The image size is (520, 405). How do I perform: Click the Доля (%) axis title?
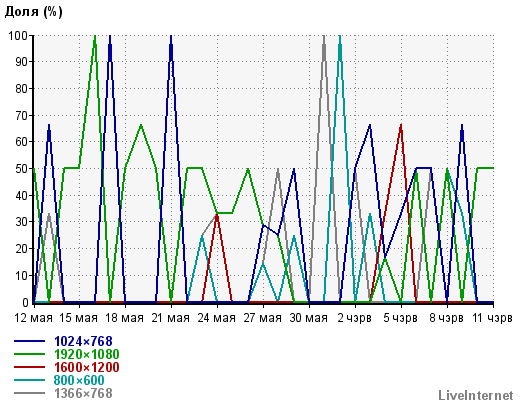click(x=33, y=12)
